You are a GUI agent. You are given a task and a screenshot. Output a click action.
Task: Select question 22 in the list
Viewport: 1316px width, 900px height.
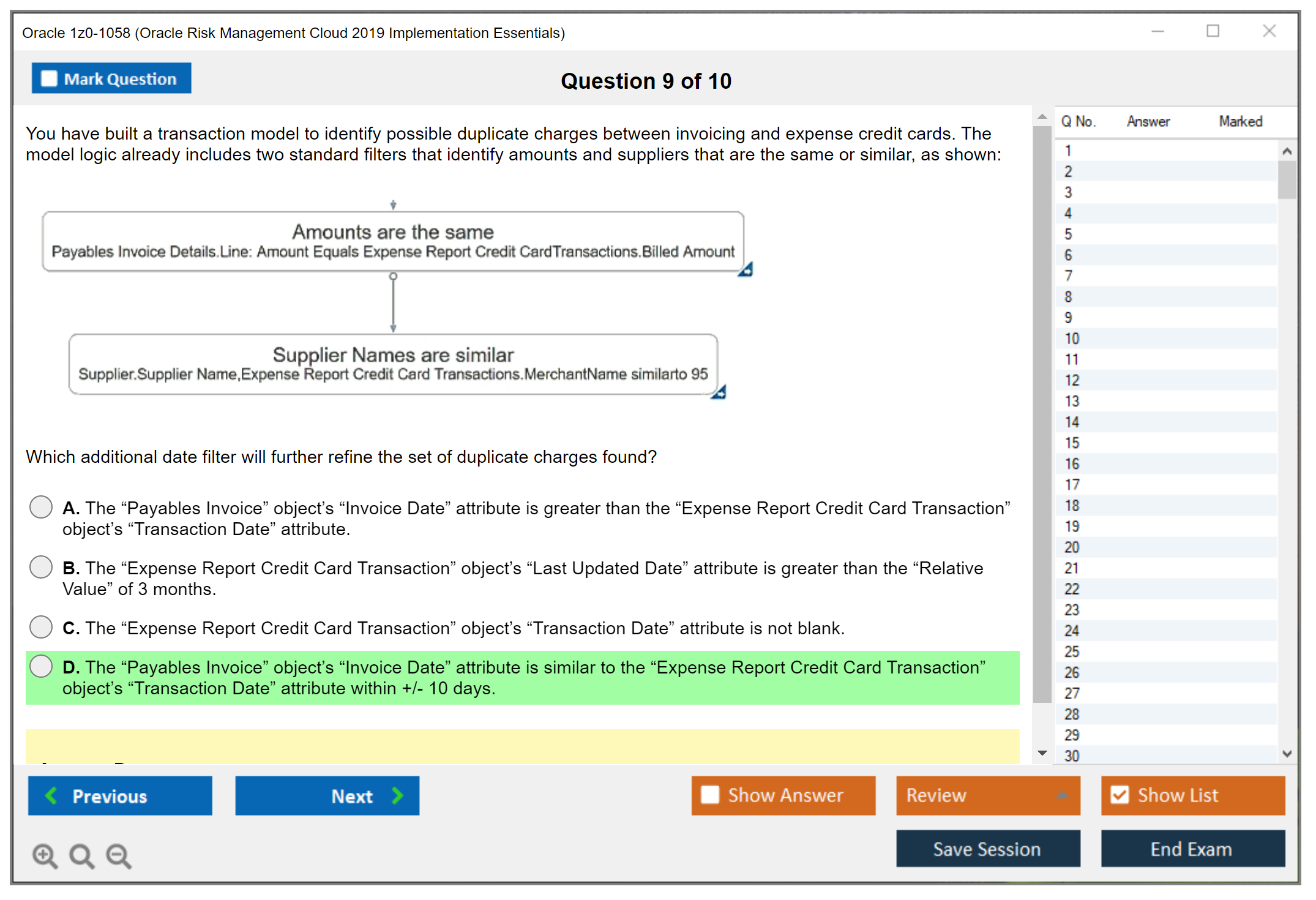coord(1072,589)
